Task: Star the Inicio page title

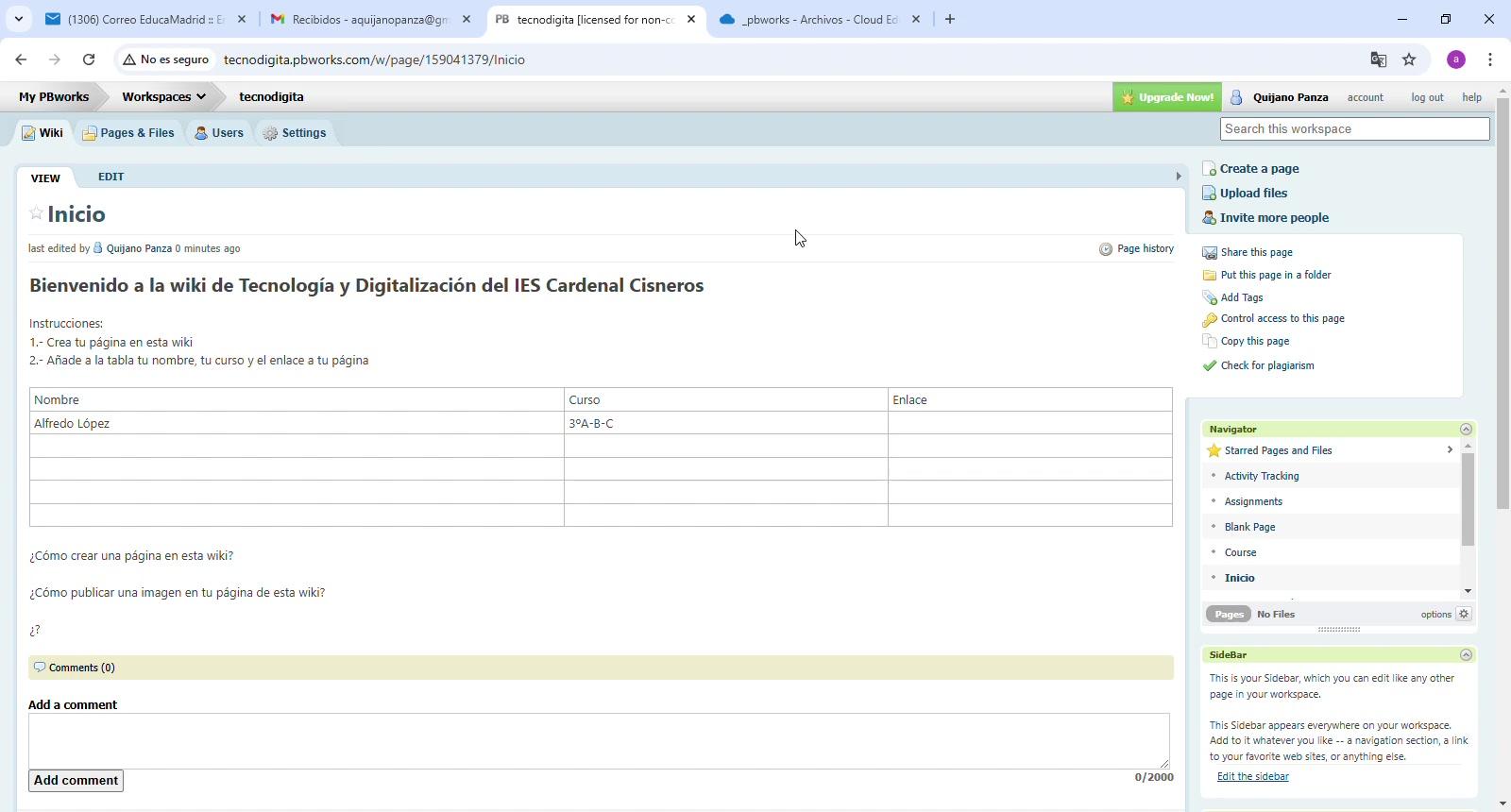Action: 36,213
